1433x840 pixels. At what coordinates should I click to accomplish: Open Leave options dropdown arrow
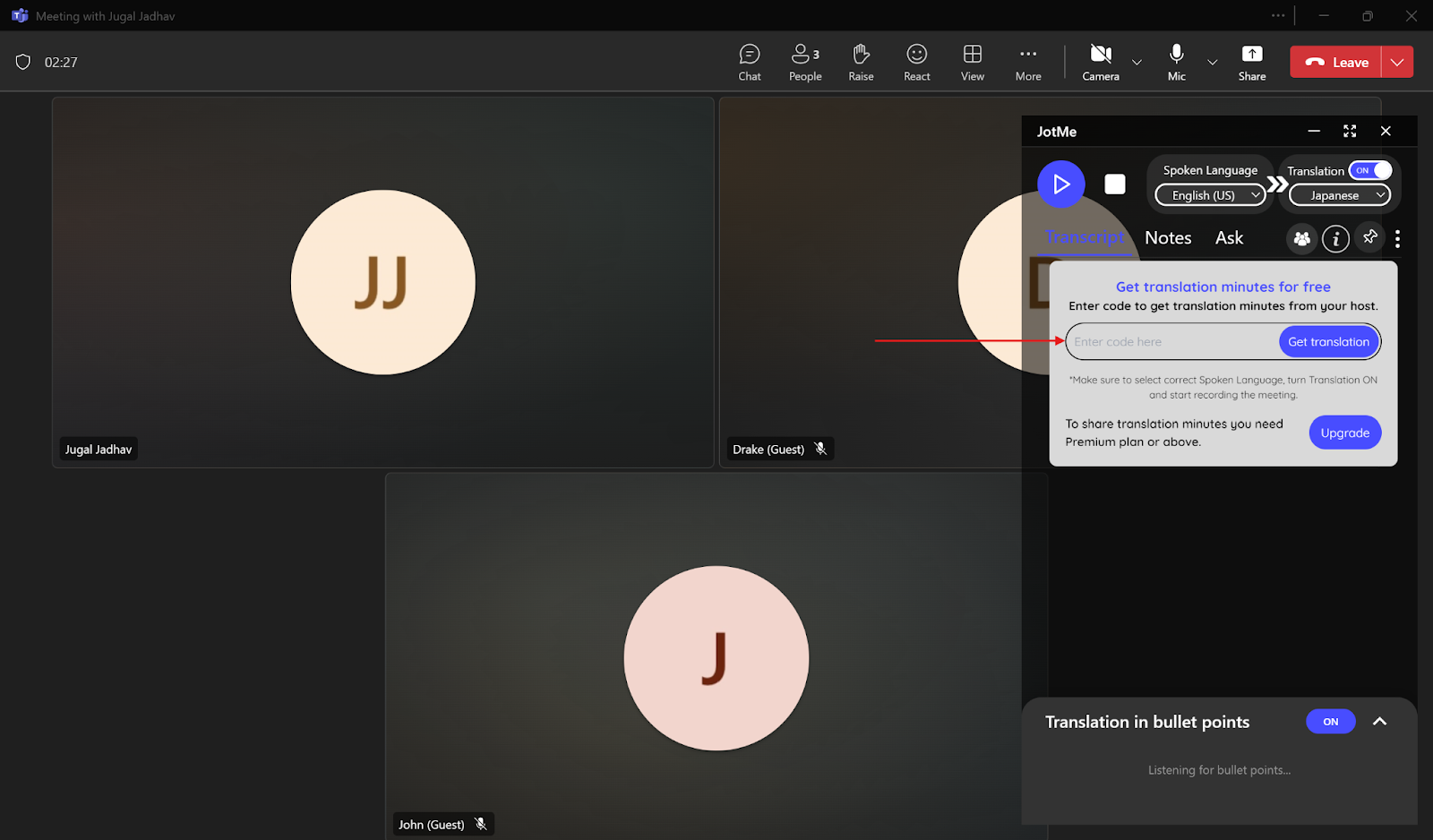tap(1397, 62)
